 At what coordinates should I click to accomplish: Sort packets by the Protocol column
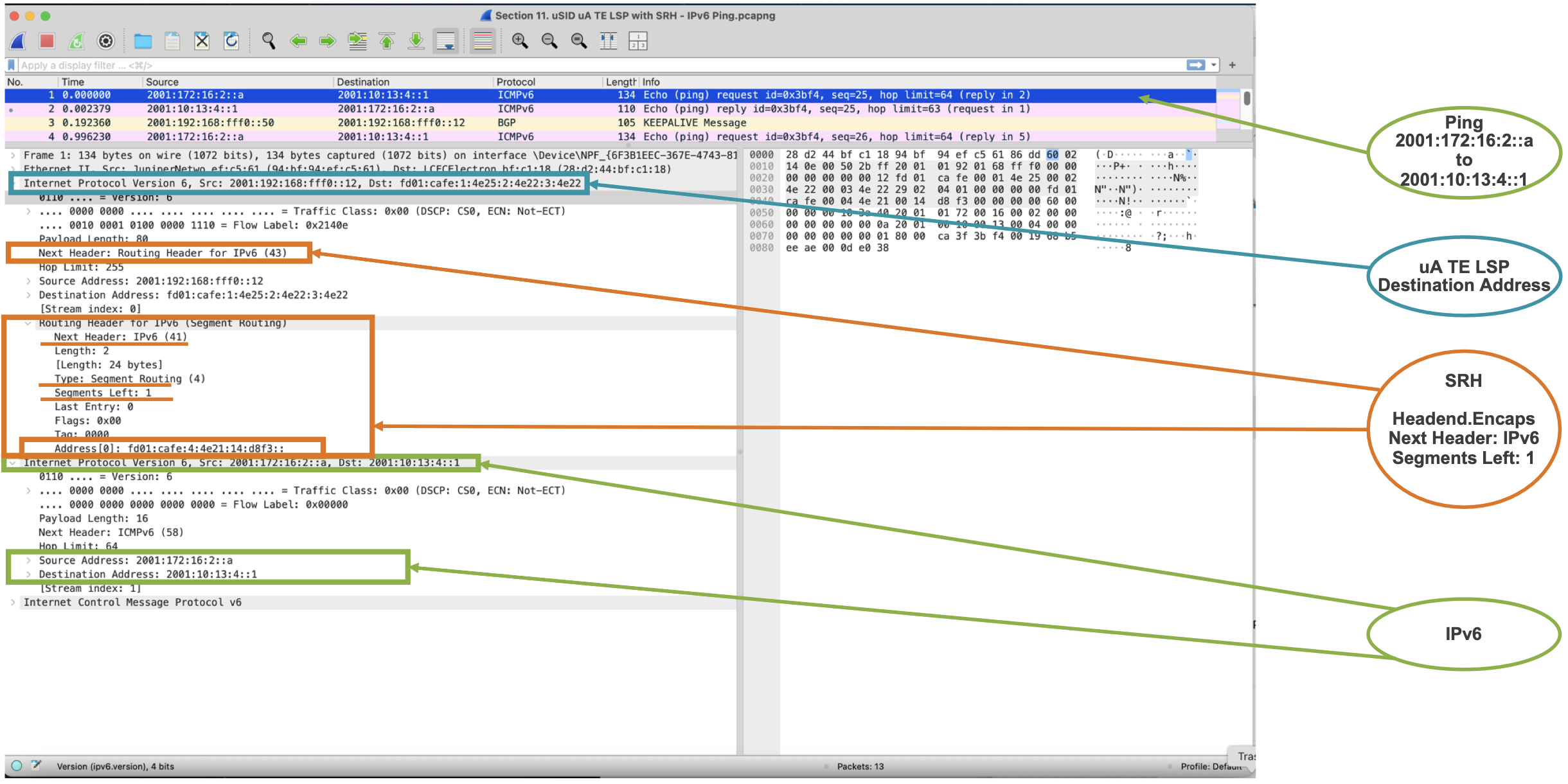click(x=548, y=82)
